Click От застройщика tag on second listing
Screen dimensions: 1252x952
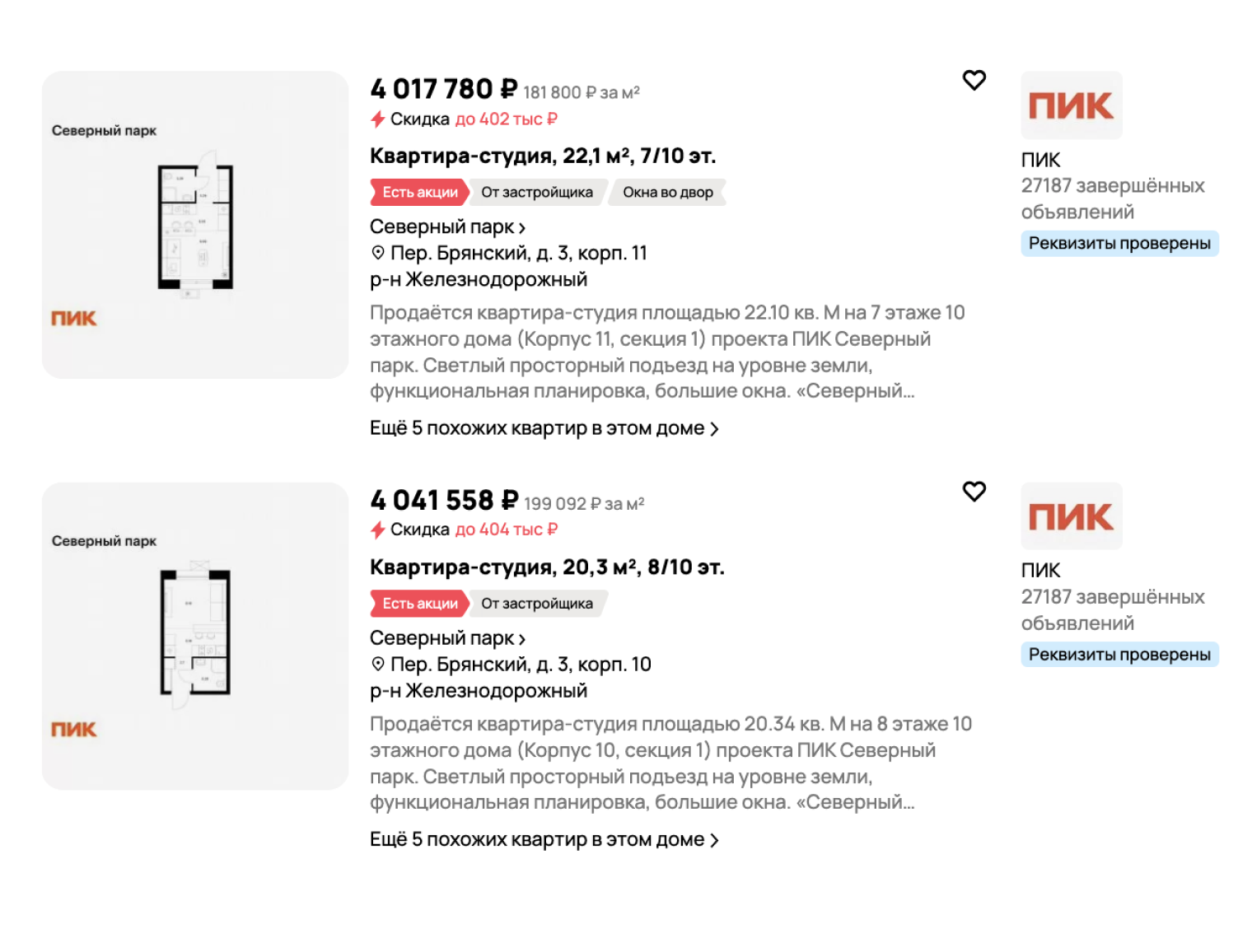pyautogui.click(x=537, y=604)
